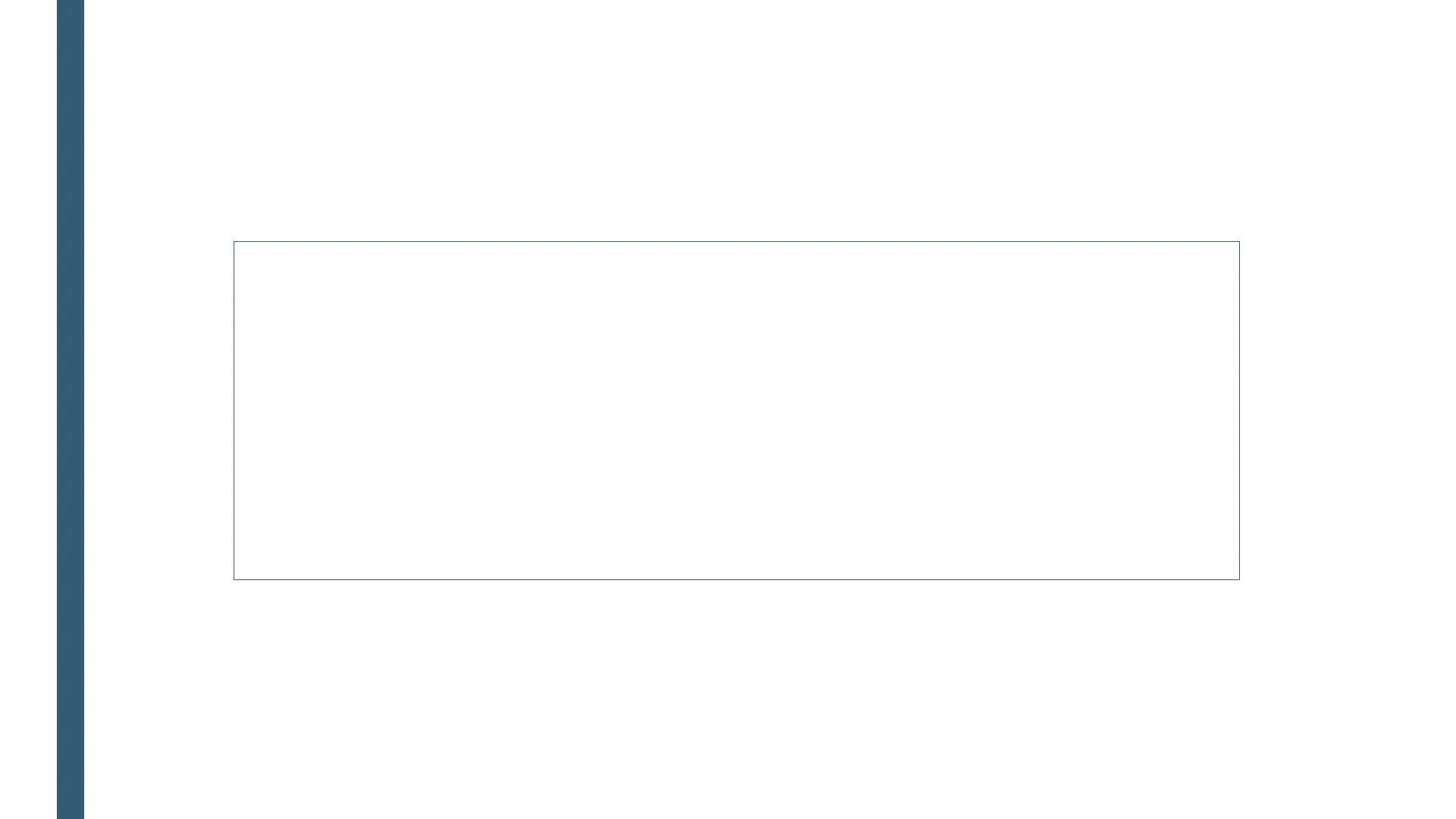This screenshot has width=1456, height=819.
Task: Select the rectangle's bottom border line
Action: 736,579
